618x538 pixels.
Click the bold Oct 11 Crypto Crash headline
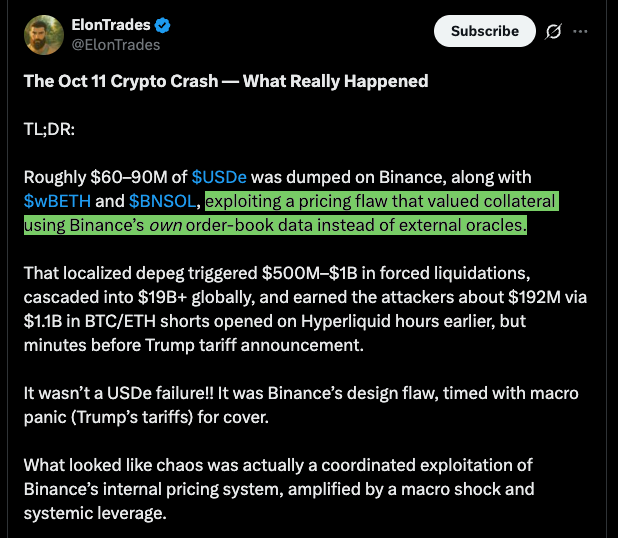[x=226, y=81]
